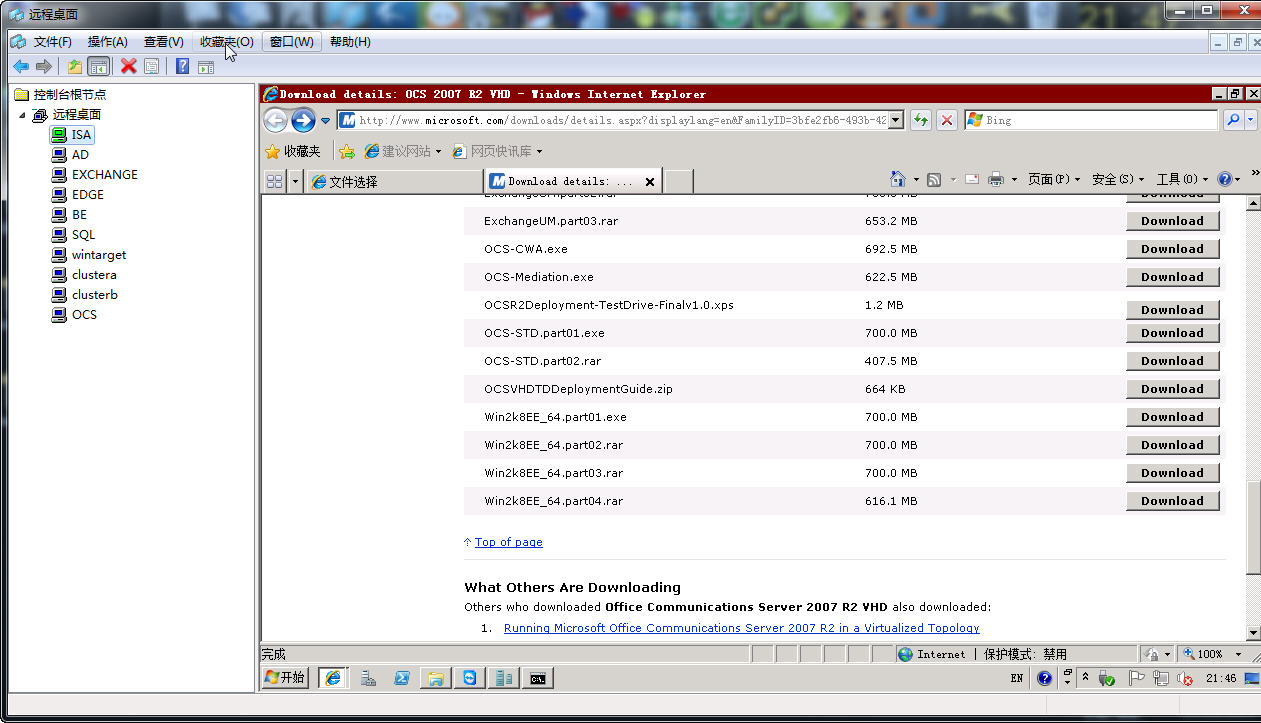Click the IE stop loading button
1261x723 pixels.
click(947, 120)
